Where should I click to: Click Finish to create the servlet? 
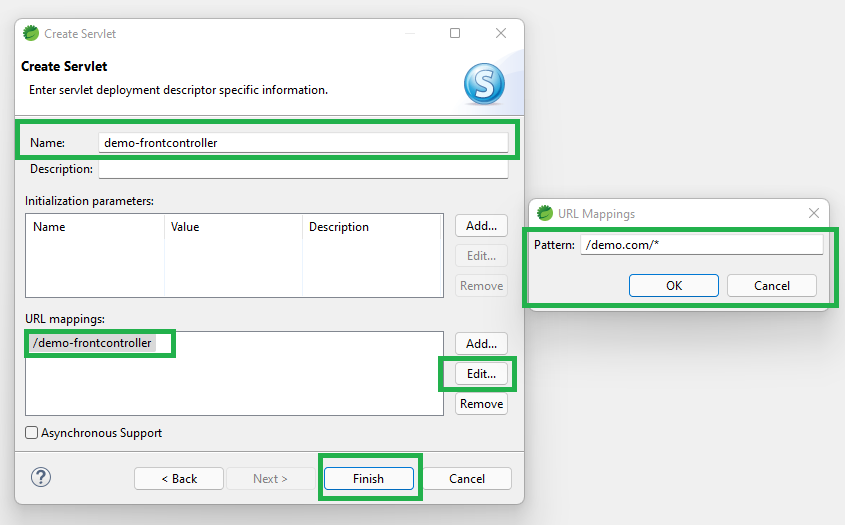tap(369, 479)
